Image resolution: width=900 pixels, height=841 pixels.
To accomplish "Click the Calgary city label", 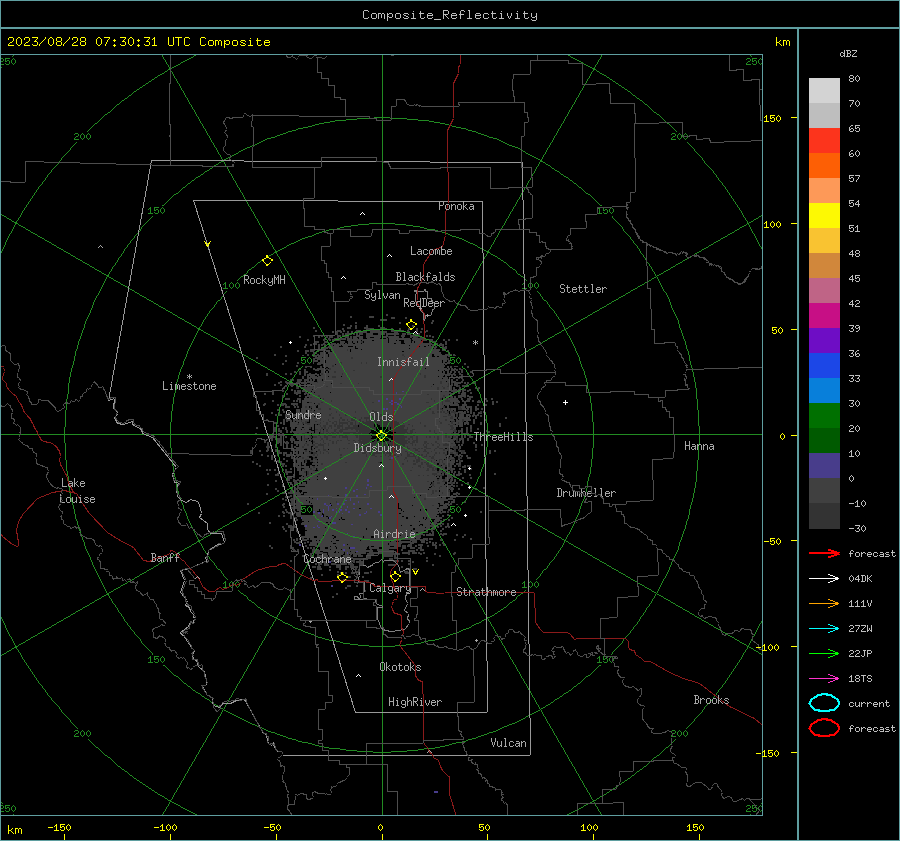I will point(390,588).
